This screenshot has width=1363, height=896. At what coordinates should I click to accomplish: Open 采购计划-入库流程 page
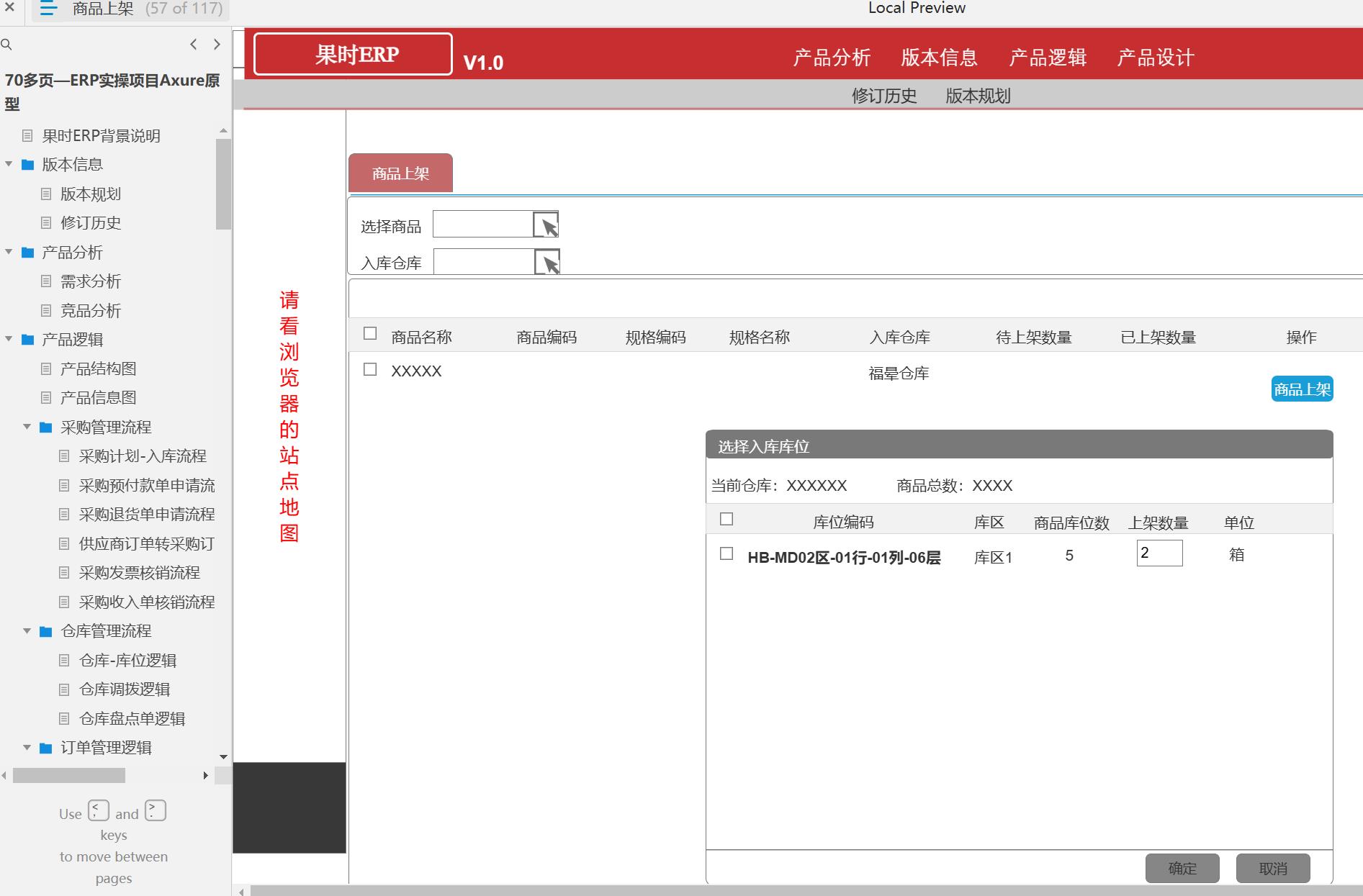143,456
